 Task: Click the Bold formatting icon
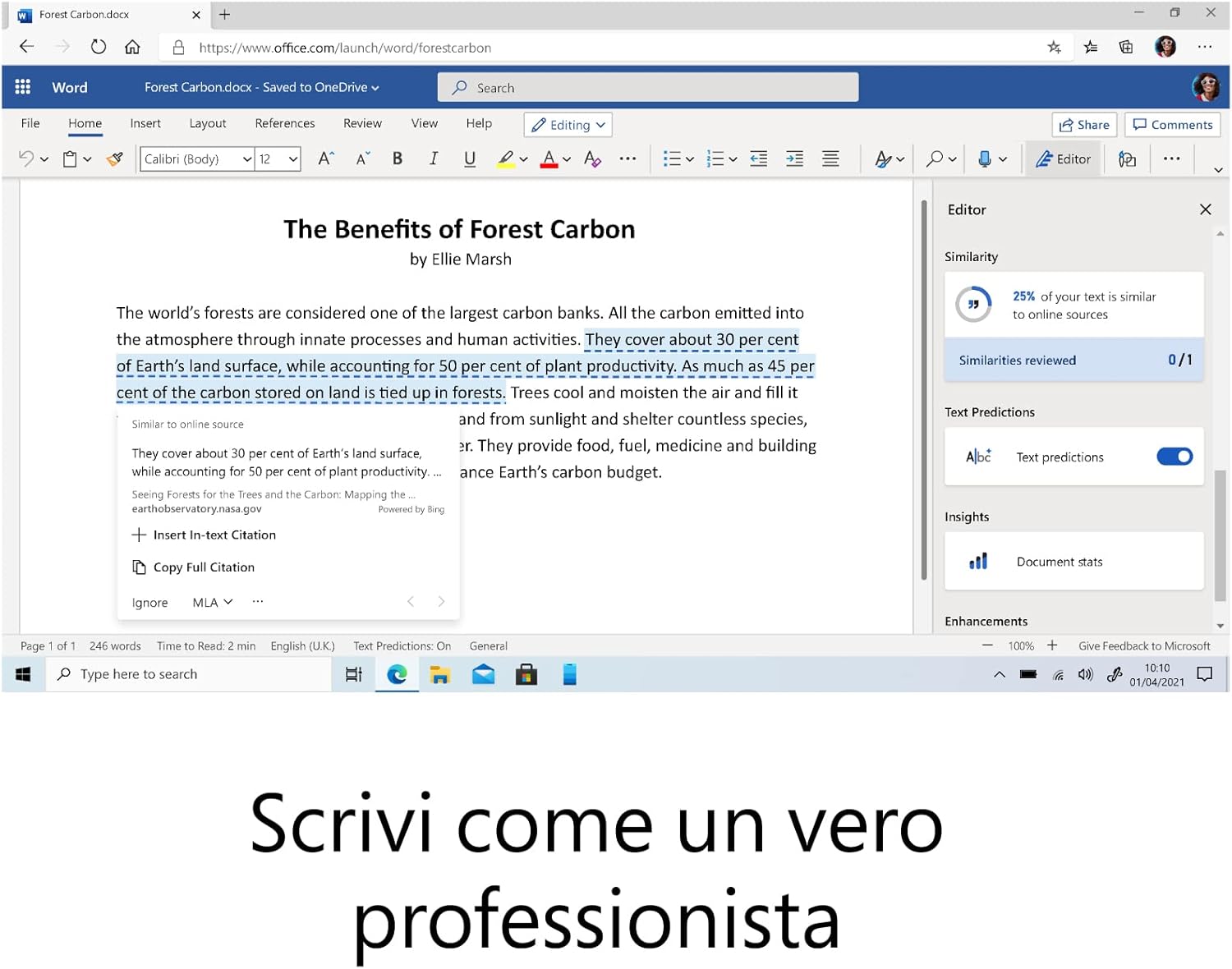(398, 158)
